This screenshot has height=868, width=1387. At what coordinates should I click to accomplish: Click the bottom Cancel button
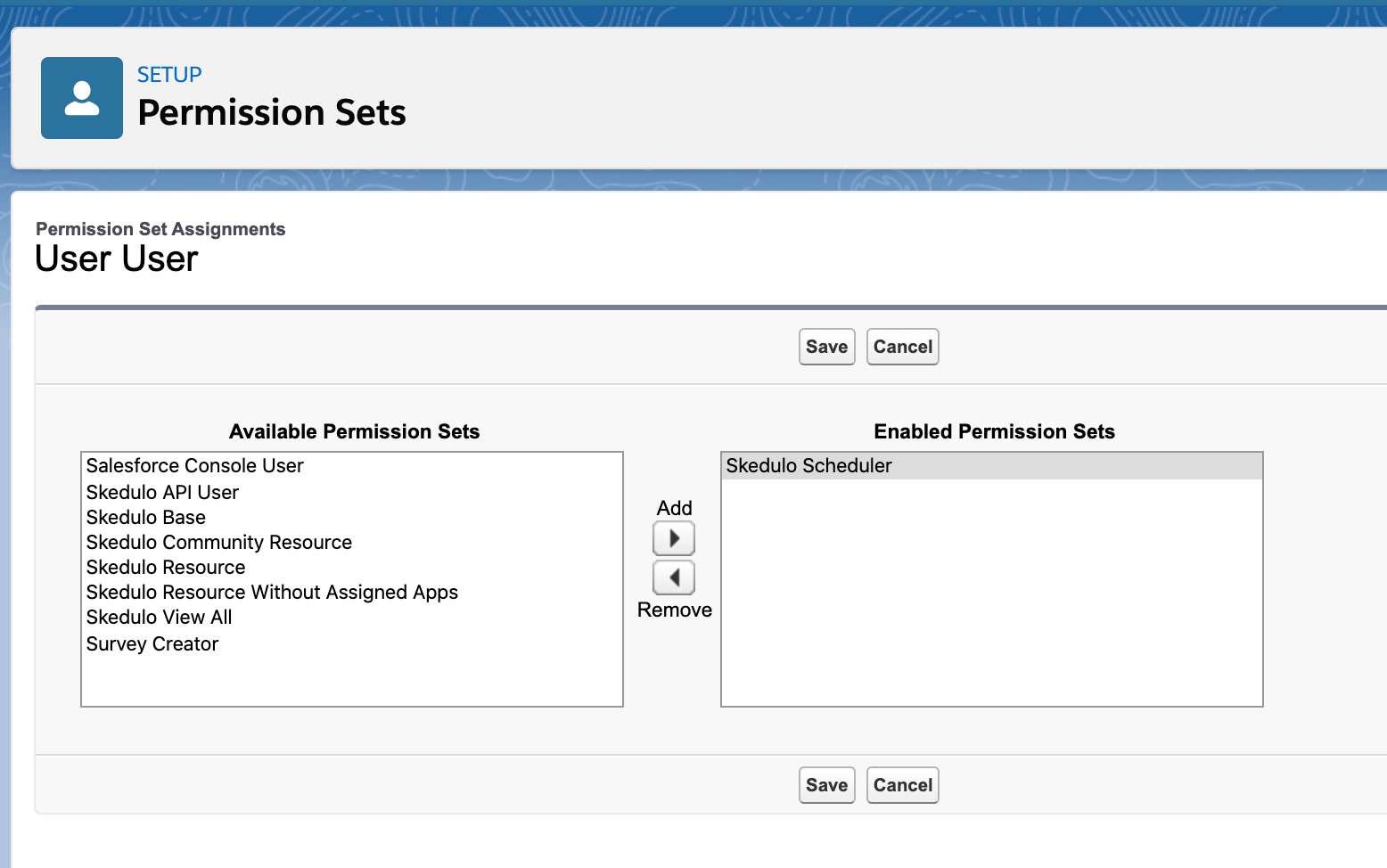click(902, 785)
